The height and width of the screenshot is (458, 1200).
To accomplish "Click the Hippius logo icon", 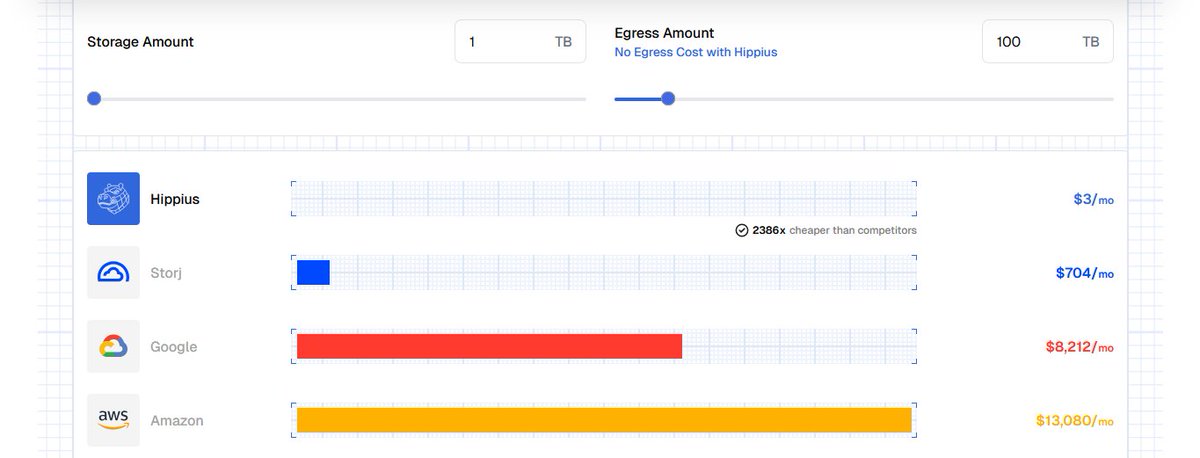I will coord(113,199).
